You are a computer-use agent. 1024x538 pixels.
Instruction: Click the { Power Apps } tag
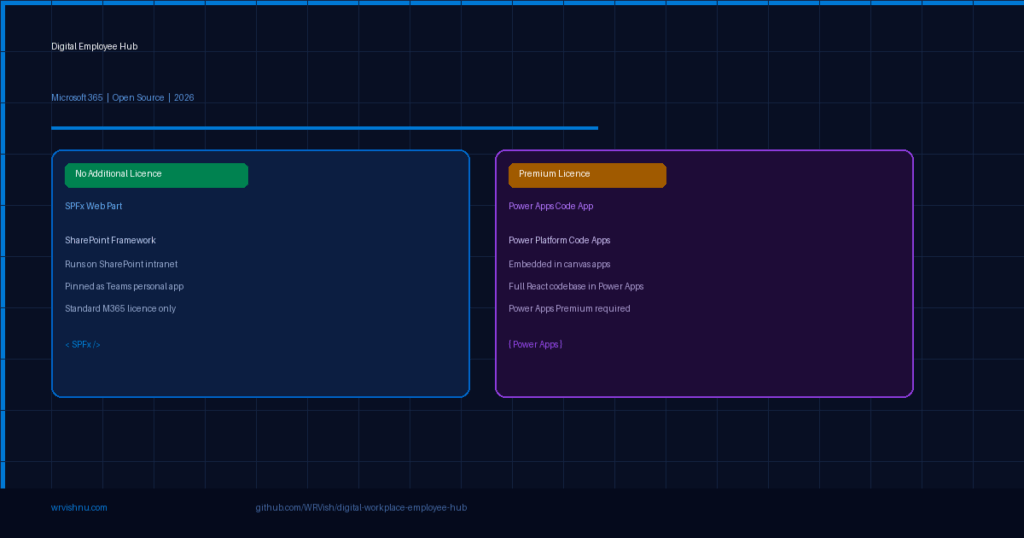(535, 344)
